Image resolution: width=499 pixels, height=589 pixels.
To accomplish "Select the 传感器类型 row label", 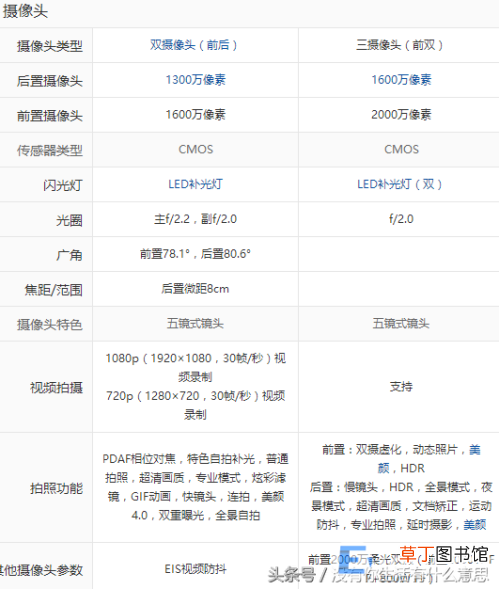I will tap(50, 150).
